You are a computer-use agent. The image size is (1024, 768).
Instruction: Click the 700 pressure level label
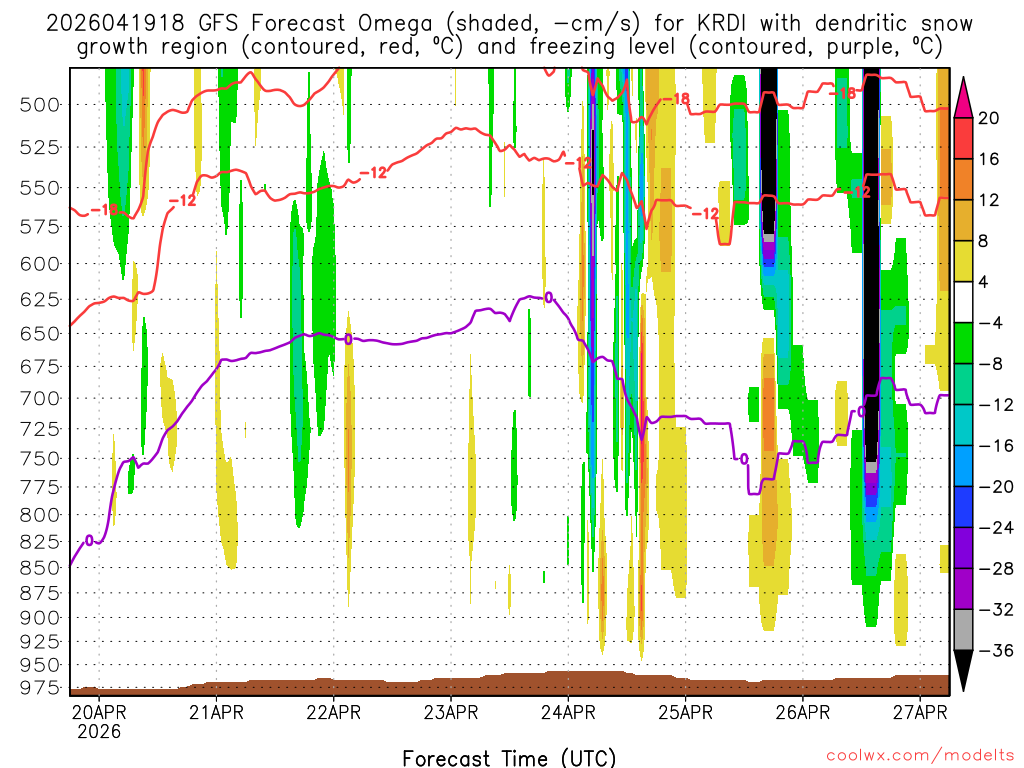tap(40, 398)
